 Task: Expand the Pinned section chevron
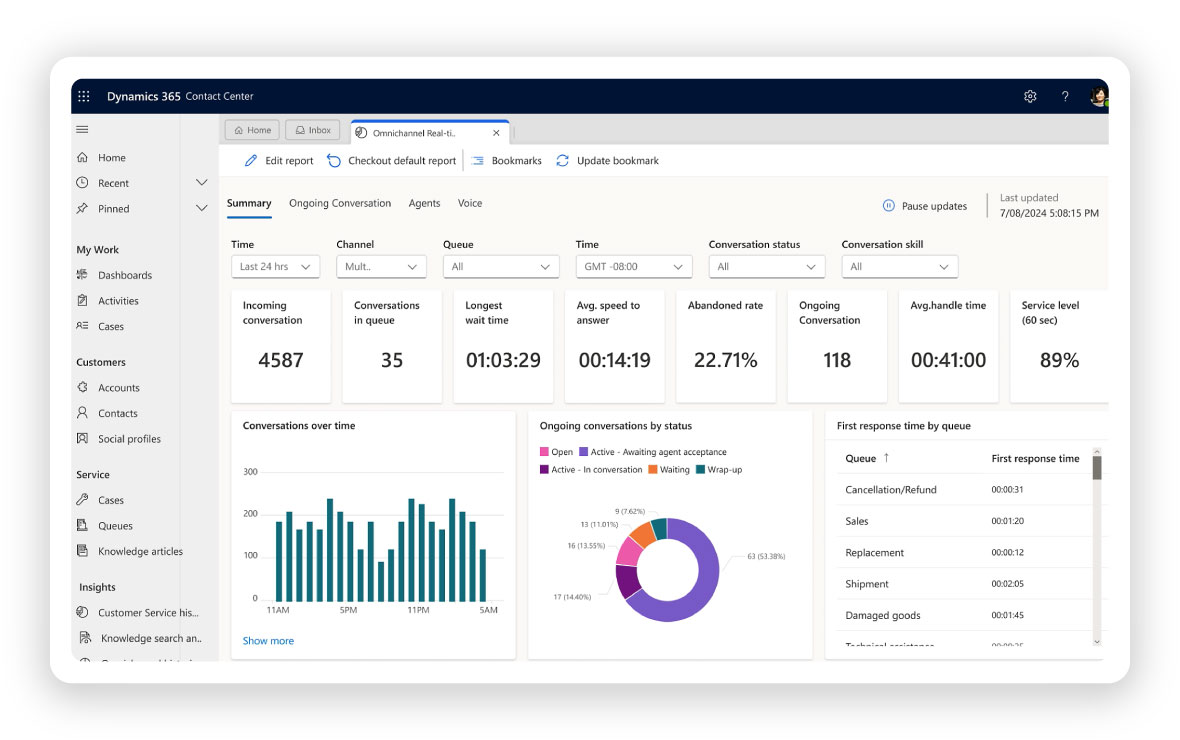pos(202,208)
